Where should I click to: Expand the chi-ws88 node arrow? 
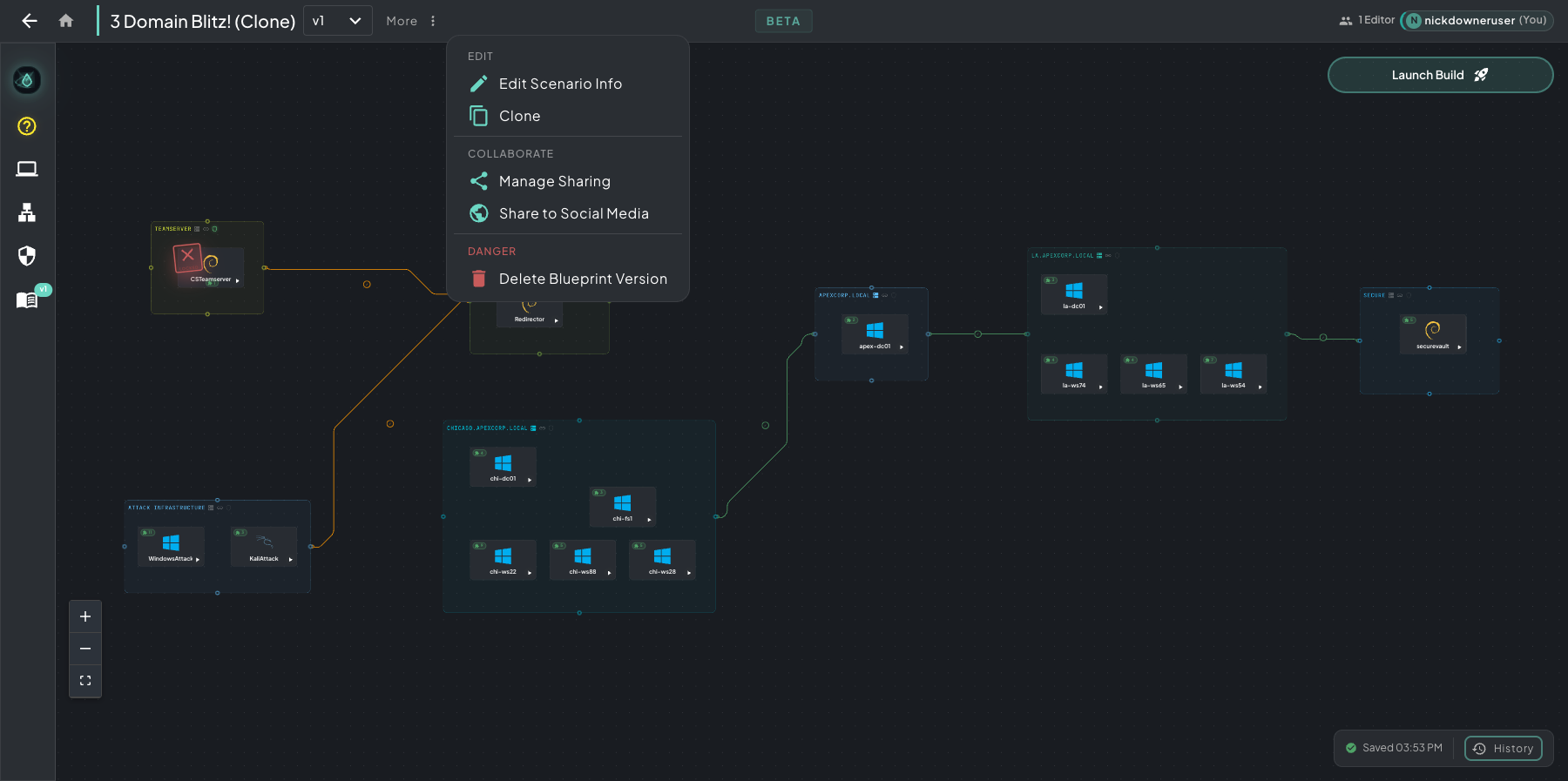tap(610, 573)
